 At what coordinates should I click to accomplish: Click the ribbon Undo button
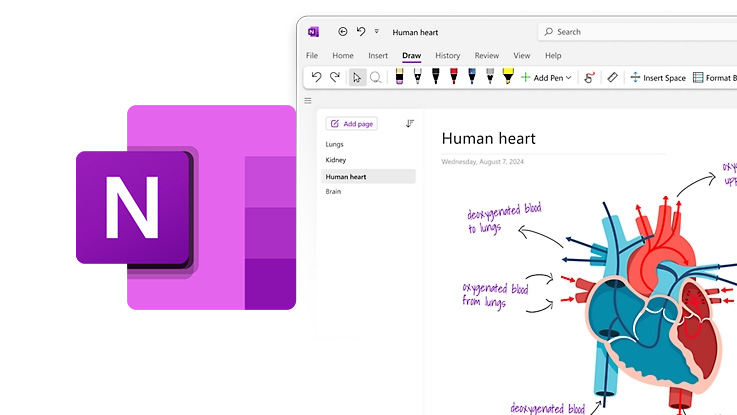pyautogui.click(x=316, y=77)
